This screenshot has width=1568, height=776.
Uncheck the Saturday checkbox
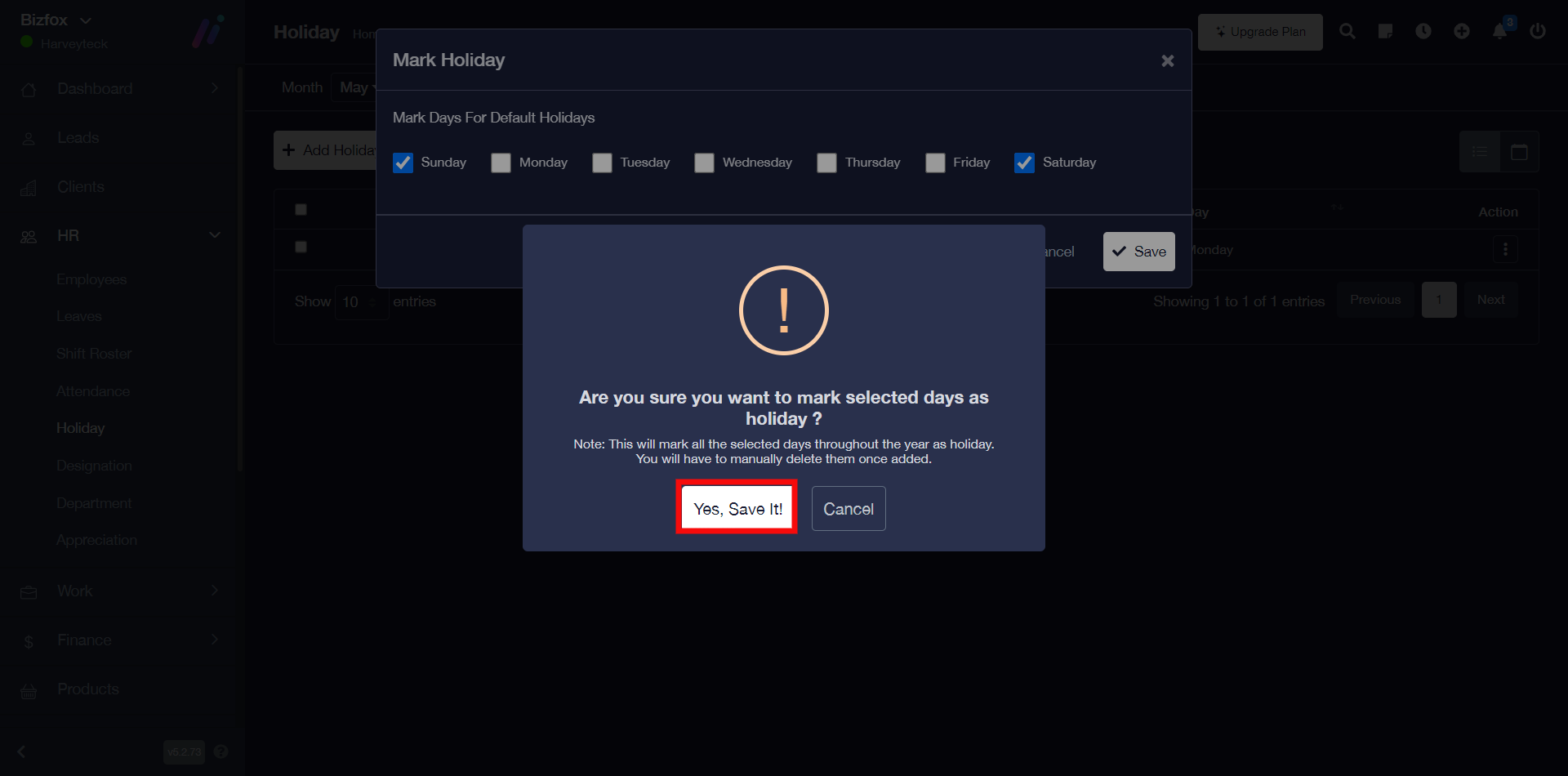(1024, 163)
